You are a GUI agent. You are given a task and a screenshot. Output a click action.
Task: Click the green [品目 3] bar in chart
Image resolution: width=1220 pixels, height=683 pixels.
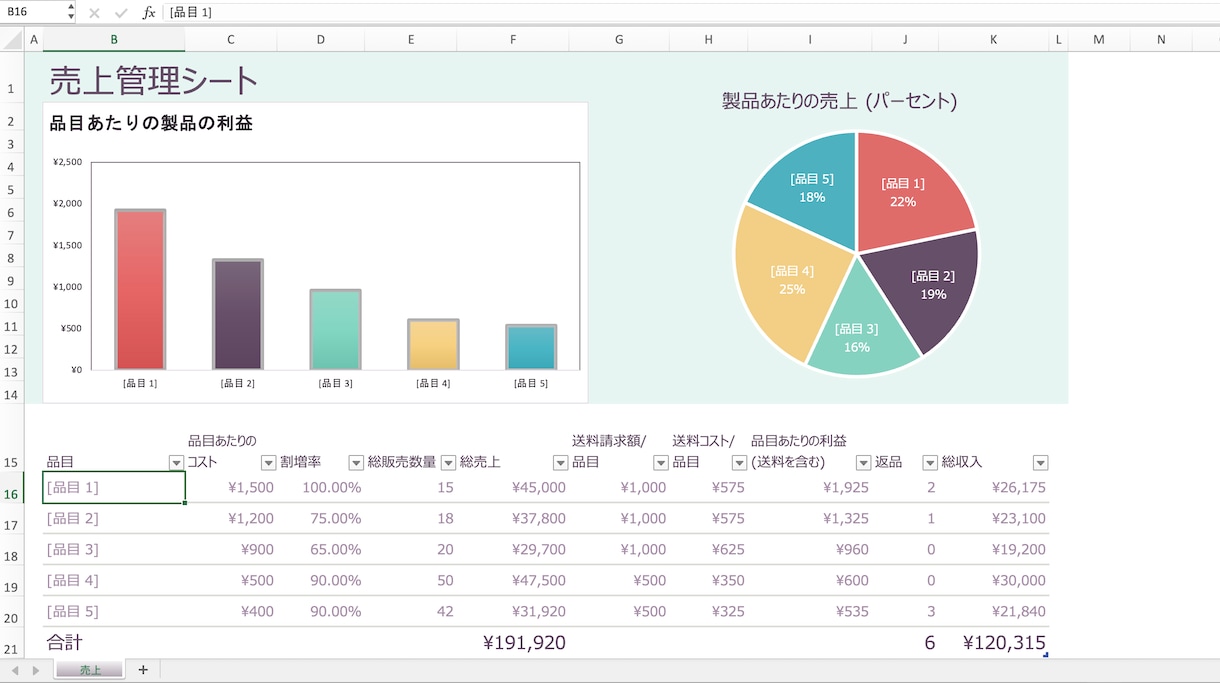335,330
